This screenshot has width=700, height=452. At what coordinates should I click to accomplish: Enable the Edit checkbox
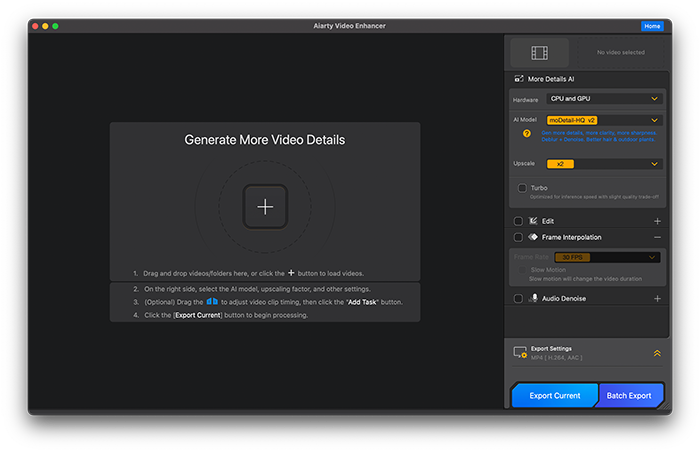518,221
